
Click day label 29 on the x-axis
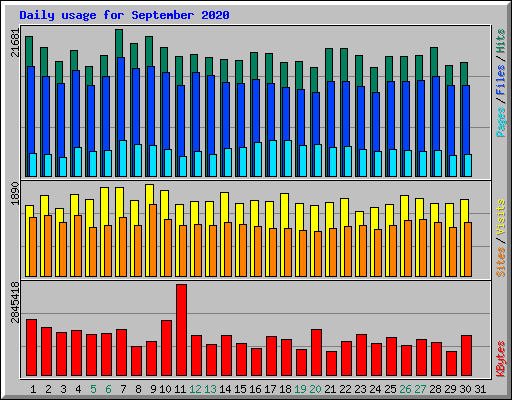click(450, 389)
